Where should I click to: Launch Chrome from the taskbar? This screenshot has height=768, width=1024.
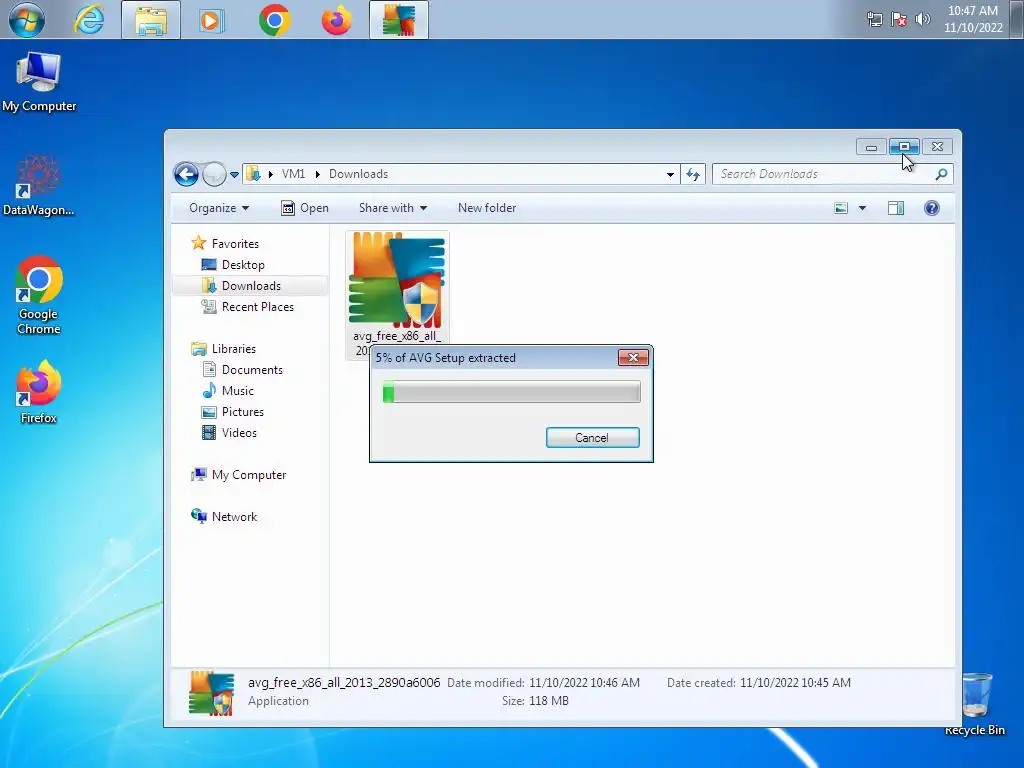pos(274,20)
